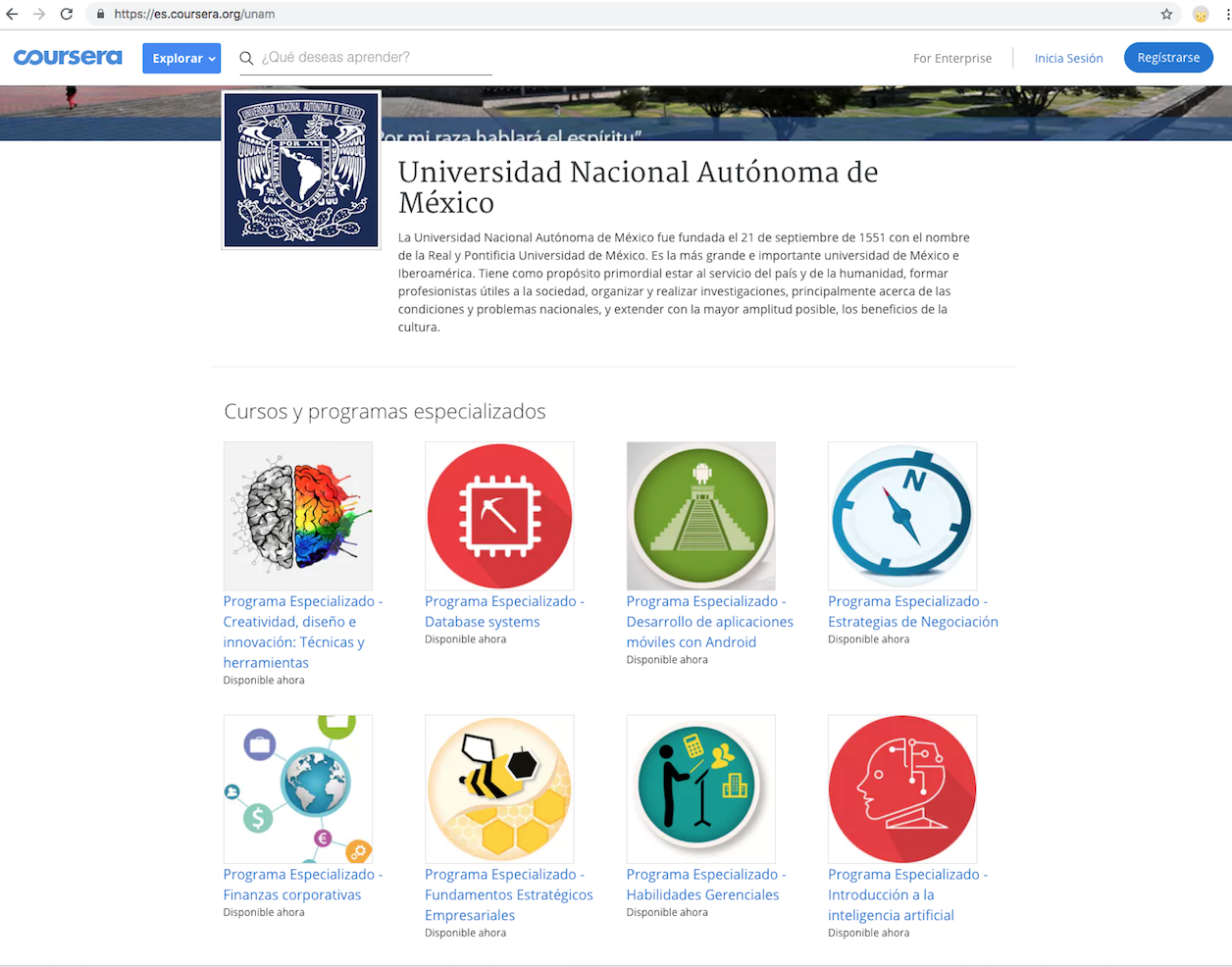Click the browser reload icon
This screenshot has width=1232, height=967.
tap(66, 14)
